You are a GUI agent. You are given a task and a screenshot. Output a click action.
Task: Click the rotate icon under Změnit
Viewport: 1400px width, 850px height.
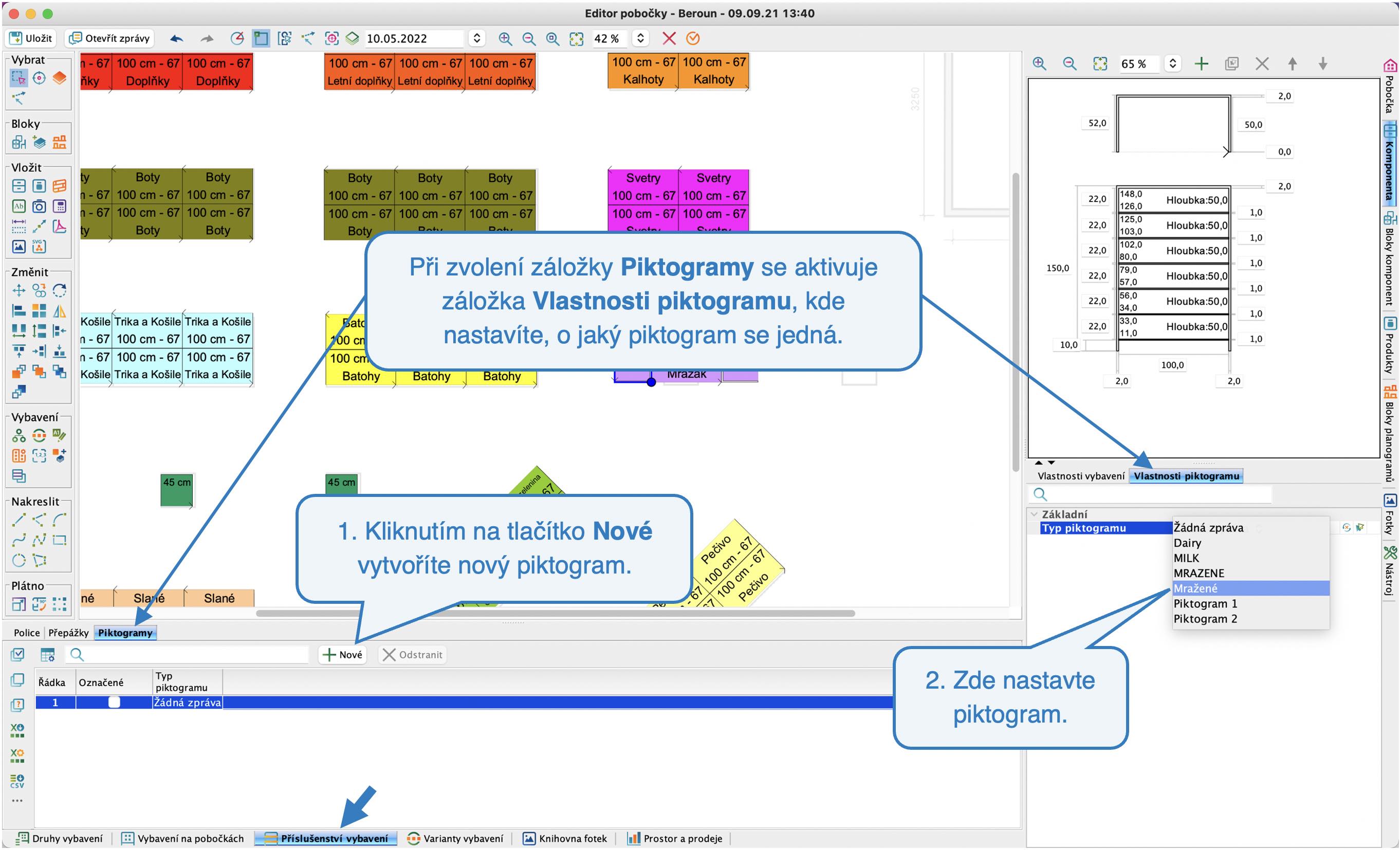[x=59, y=291]
